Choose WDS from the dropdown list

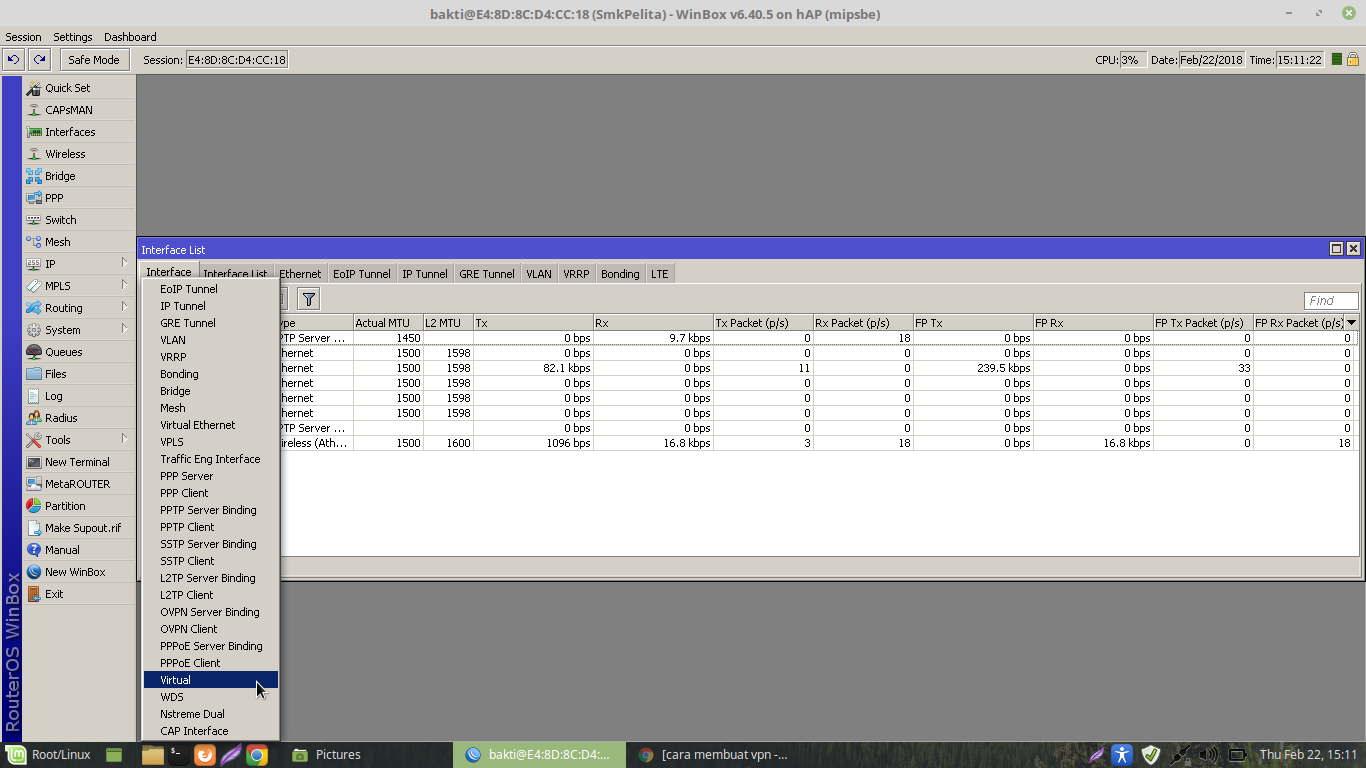(x=211, y=697)
